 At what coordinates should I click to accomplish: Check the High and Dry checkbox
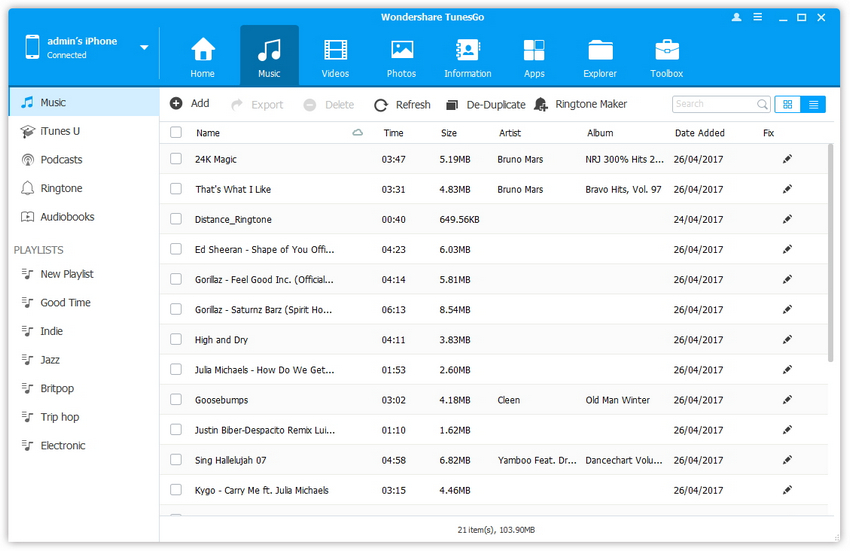click(x=176, y=339)
